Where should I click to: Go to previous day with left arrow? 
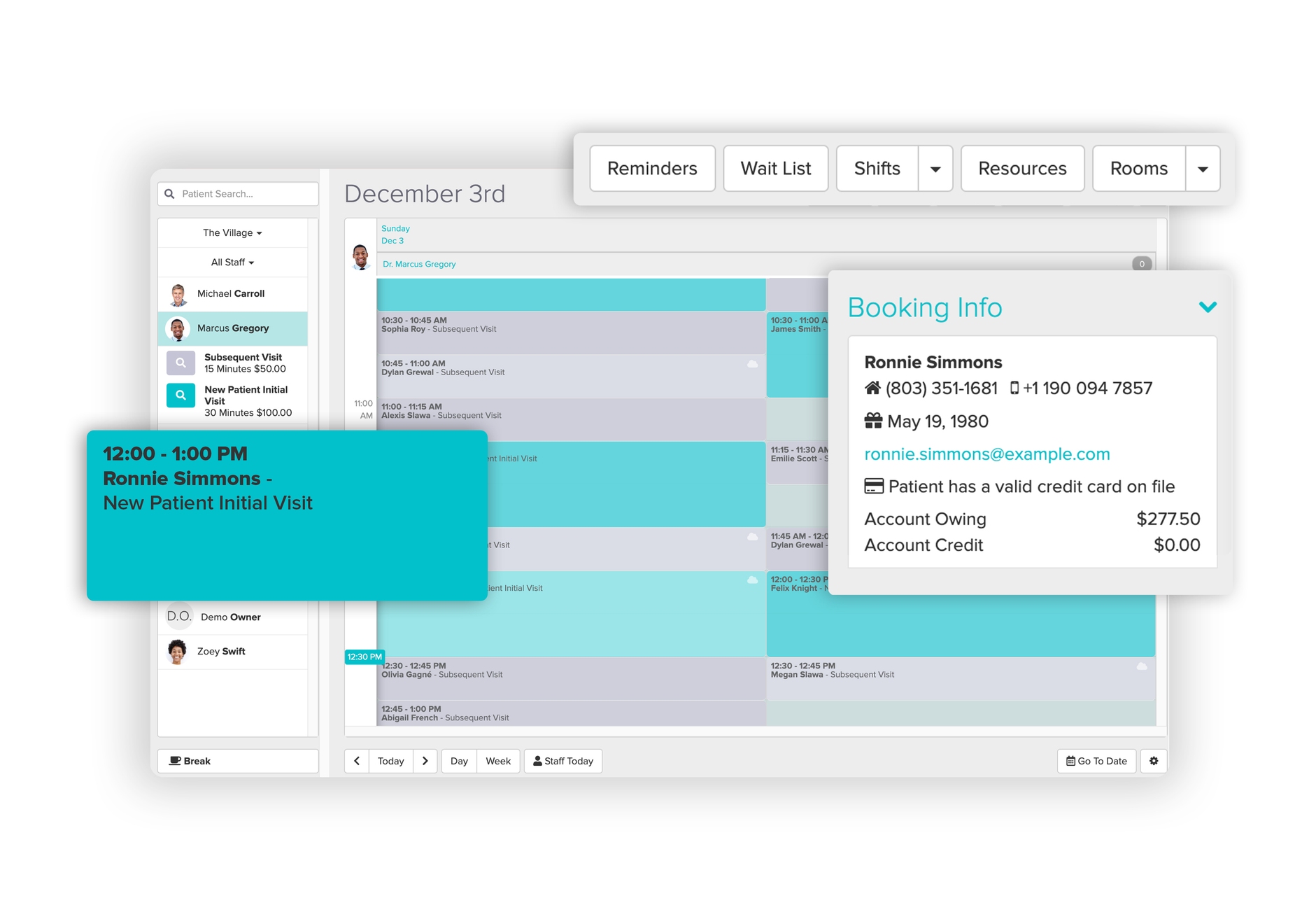coord(357,761)
